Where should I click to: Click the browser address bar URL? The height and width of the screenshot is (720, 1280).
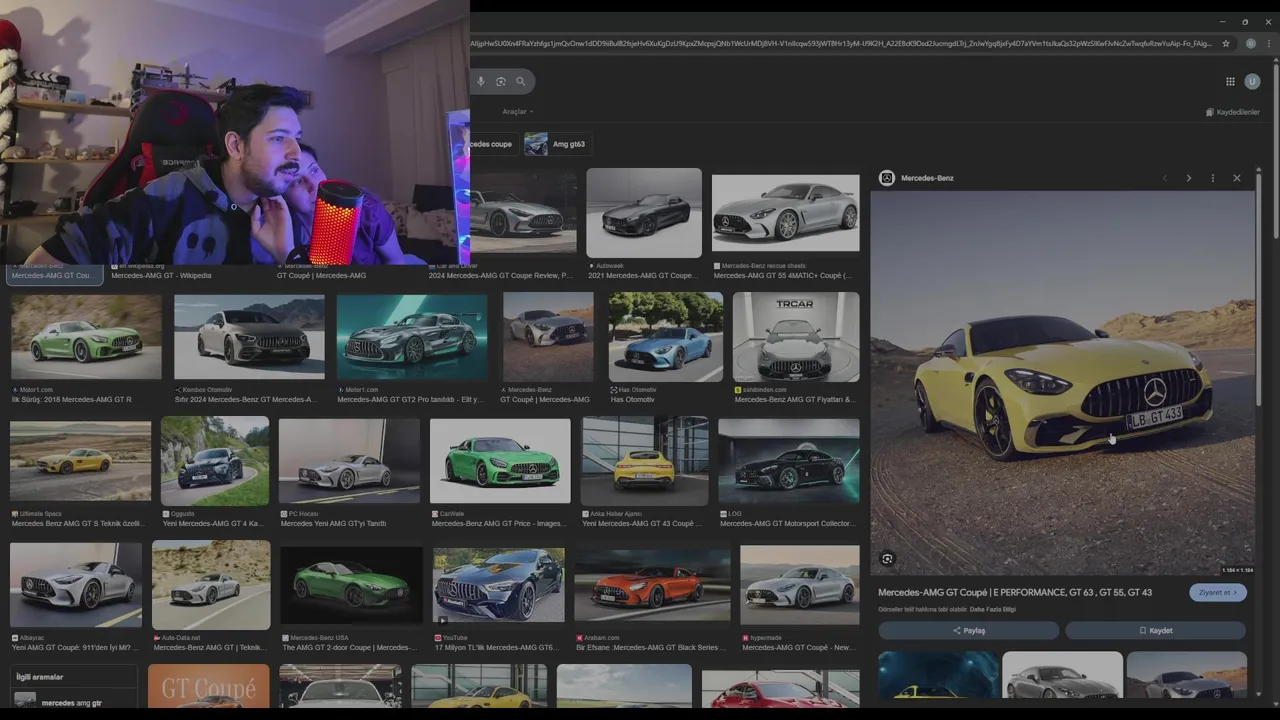point(840,43)
